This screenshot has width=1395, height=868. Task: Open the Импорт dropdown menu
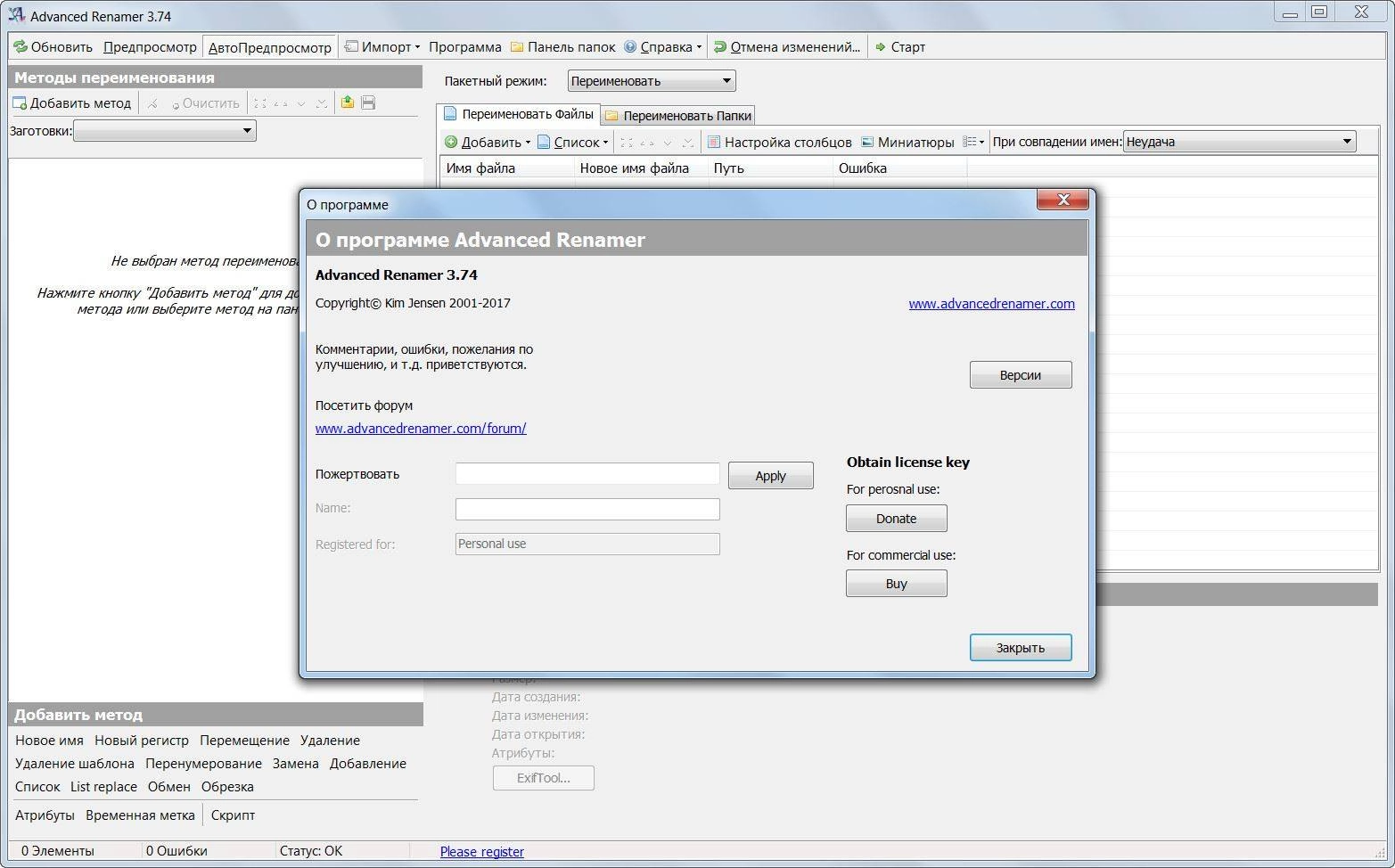click(382, 47)
